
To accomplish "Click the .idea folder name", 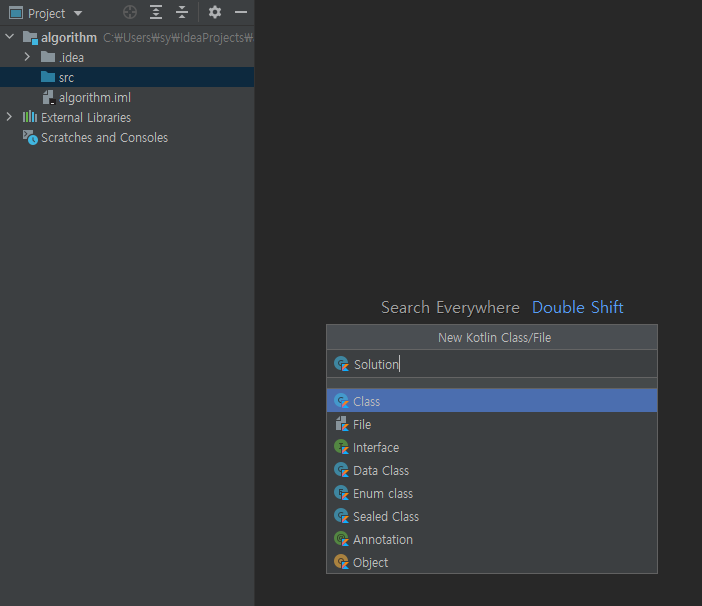I will (71, 57).
